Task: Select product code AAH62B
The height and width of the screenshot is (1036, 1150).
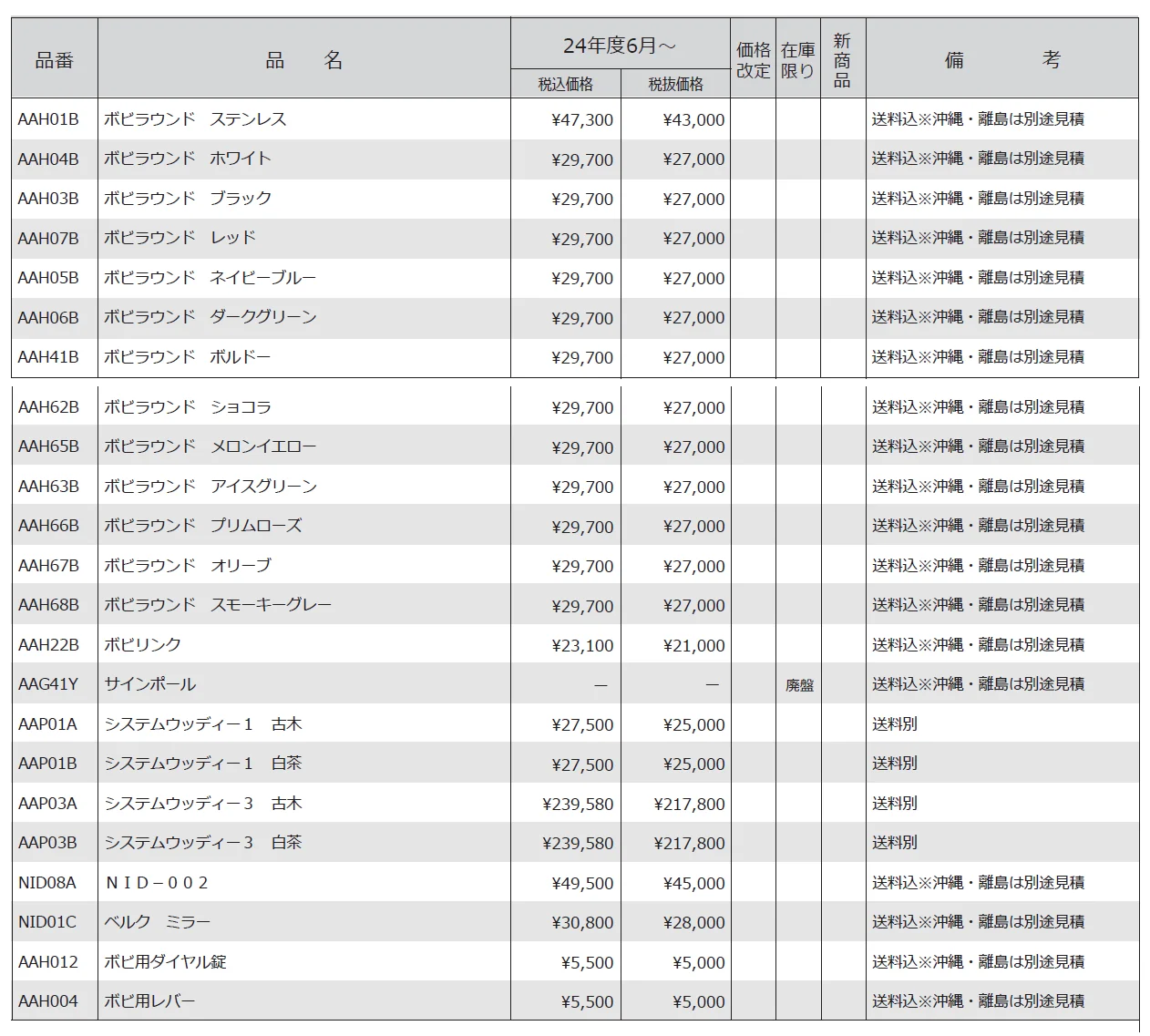Action: [48, 407]
